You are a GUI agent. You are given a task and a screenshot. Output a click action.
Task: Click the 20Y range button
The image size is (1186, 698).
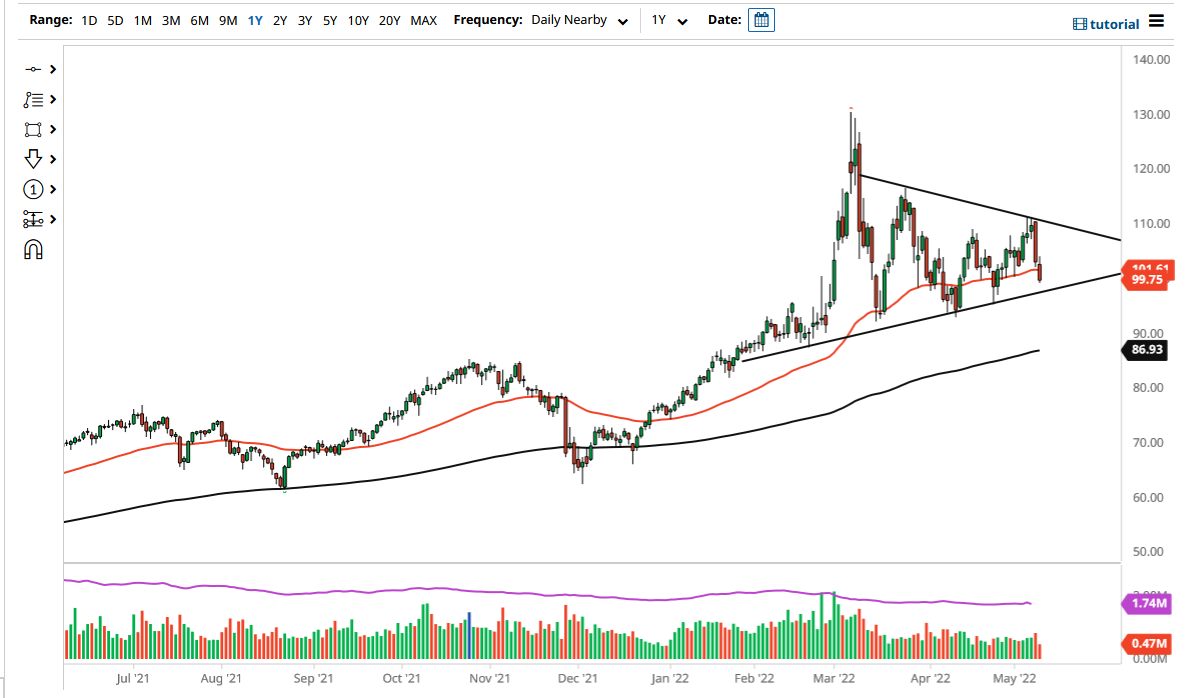tap(389, 19)
